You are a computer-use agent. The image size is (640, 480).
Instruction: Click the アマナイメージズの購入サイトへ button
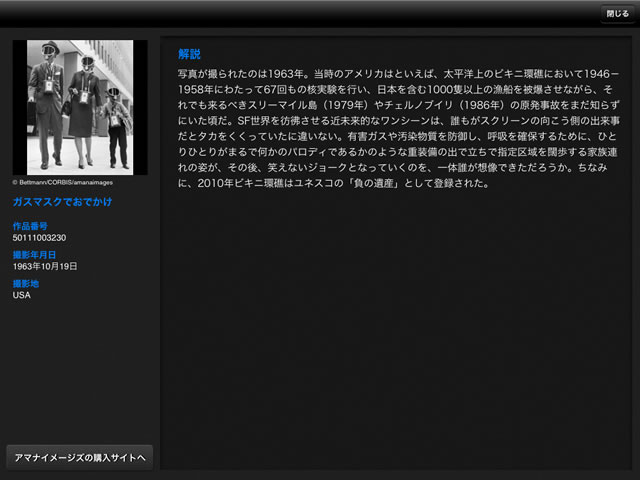(80, 458)
